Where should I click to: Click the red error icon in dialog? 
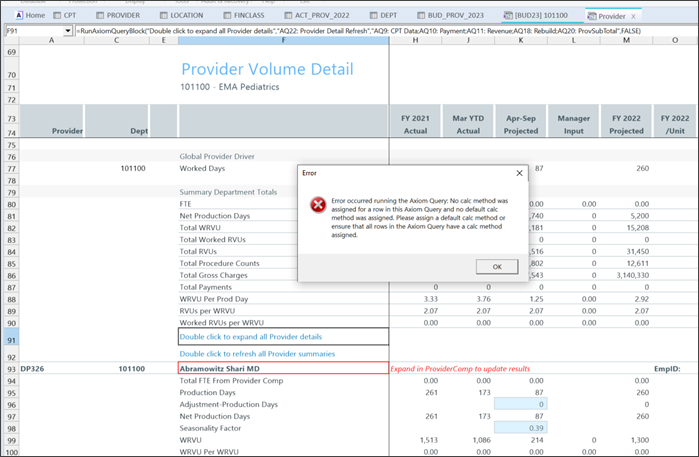(317, 204)
